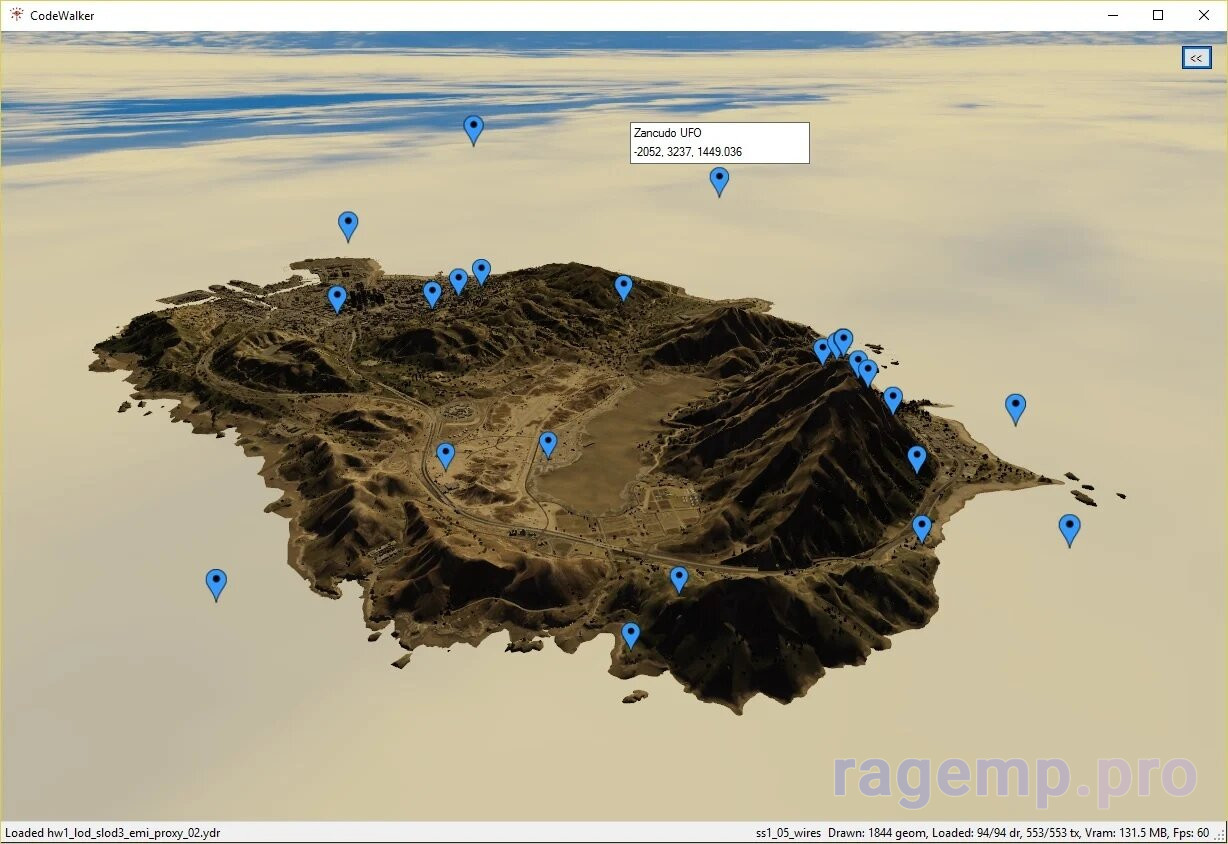Select the marker at the flat lakebed's left edge
This screenshot has width=1228, height=844.
point(548,443)
